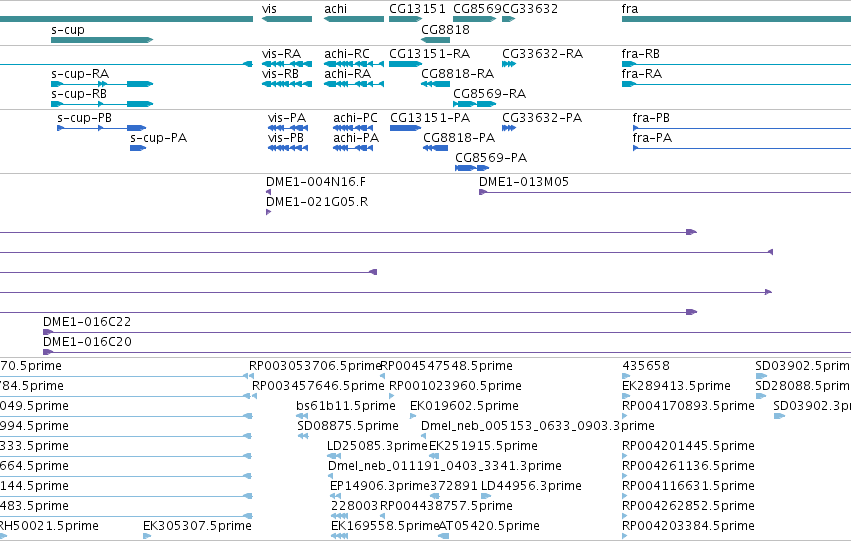
Task: Select the DME1-021G05.R clone label
Action: pyautogui.click(x=316, y=202)
